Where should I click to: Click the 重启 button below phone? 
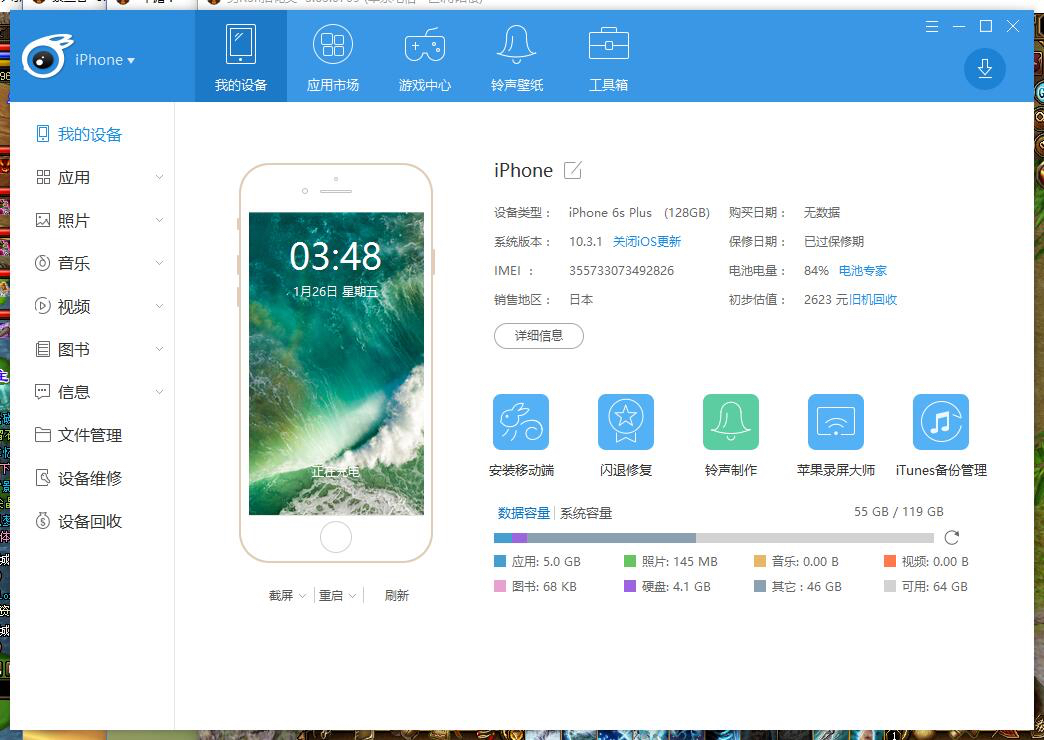[331, 595]
